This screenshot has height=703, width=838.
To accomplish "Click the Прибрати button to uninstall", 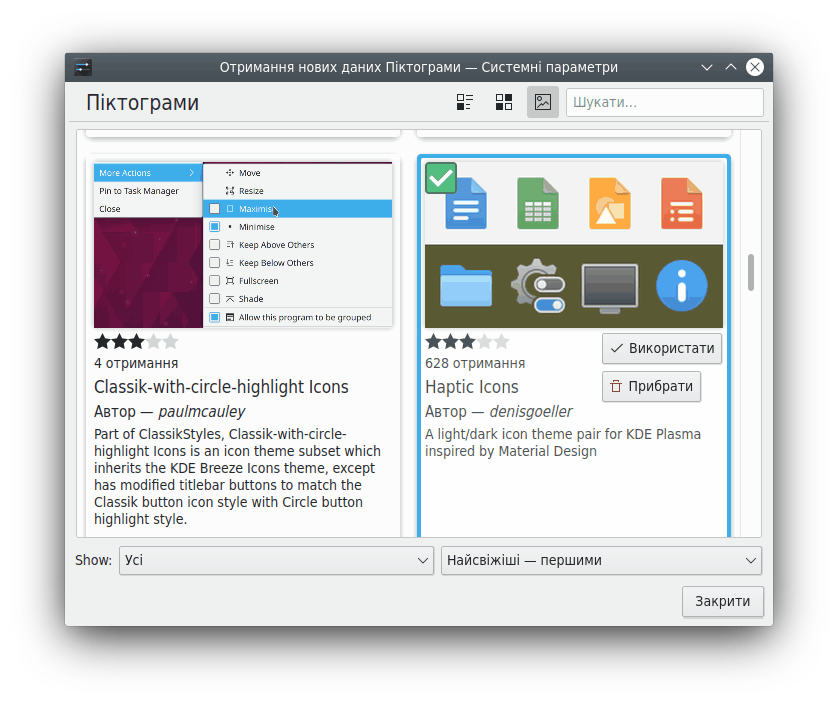I will (x=651, y=387).
